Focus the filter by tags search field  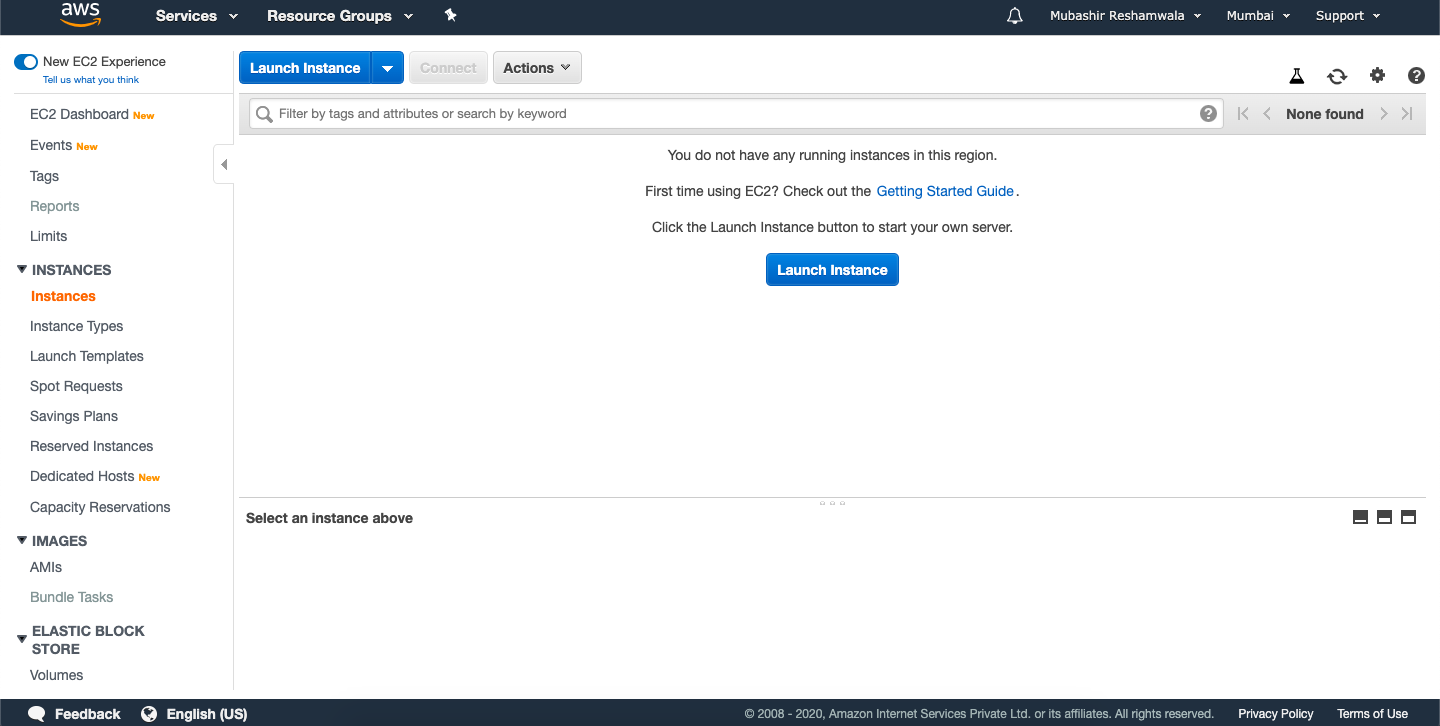click(x=736, y=114)
